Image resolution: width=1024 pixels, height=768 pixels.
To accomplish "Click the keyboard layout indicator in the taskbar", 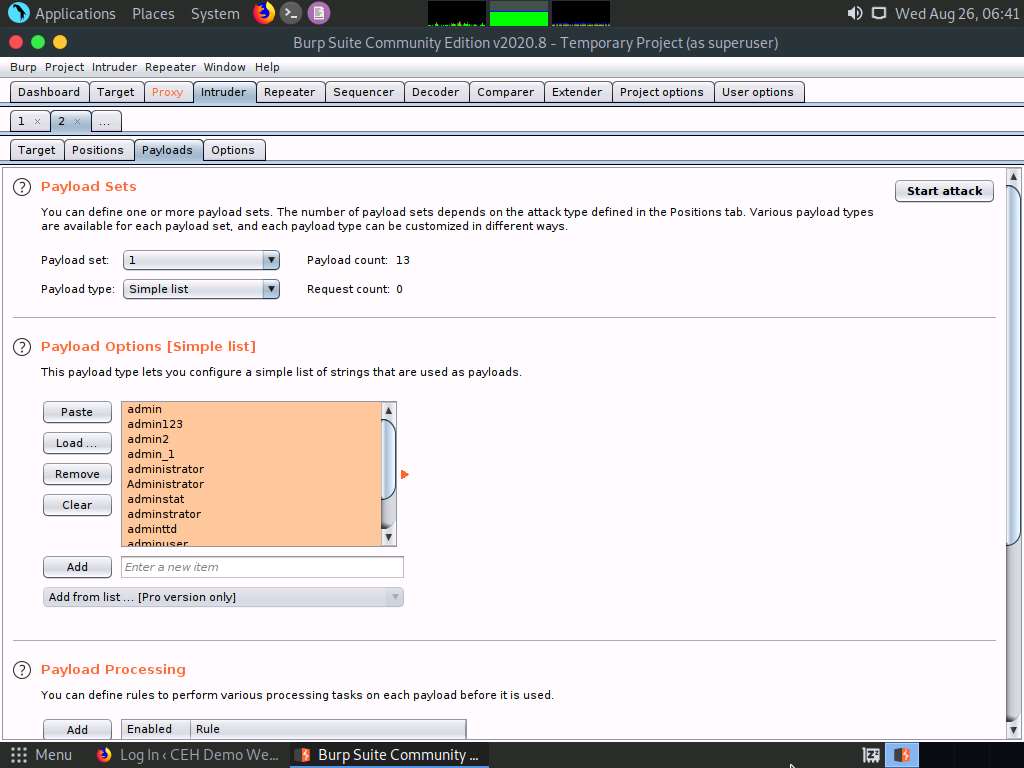I will tap(869, 755).
